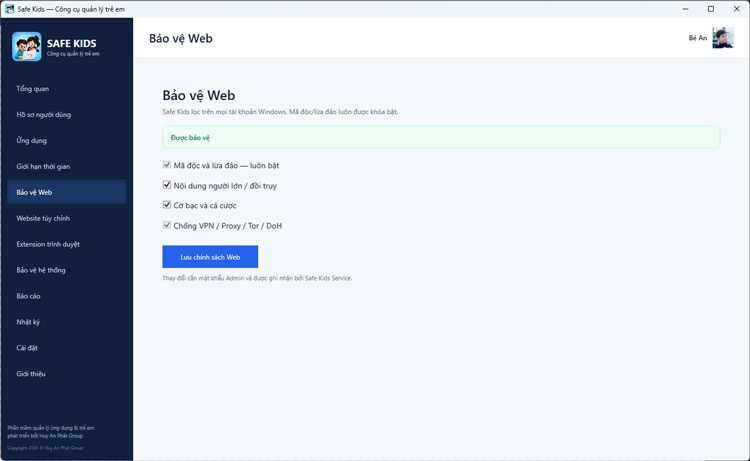Screen dimensions: 750x461
Task: Click the Bé An user name
Action: coord(697,38)
